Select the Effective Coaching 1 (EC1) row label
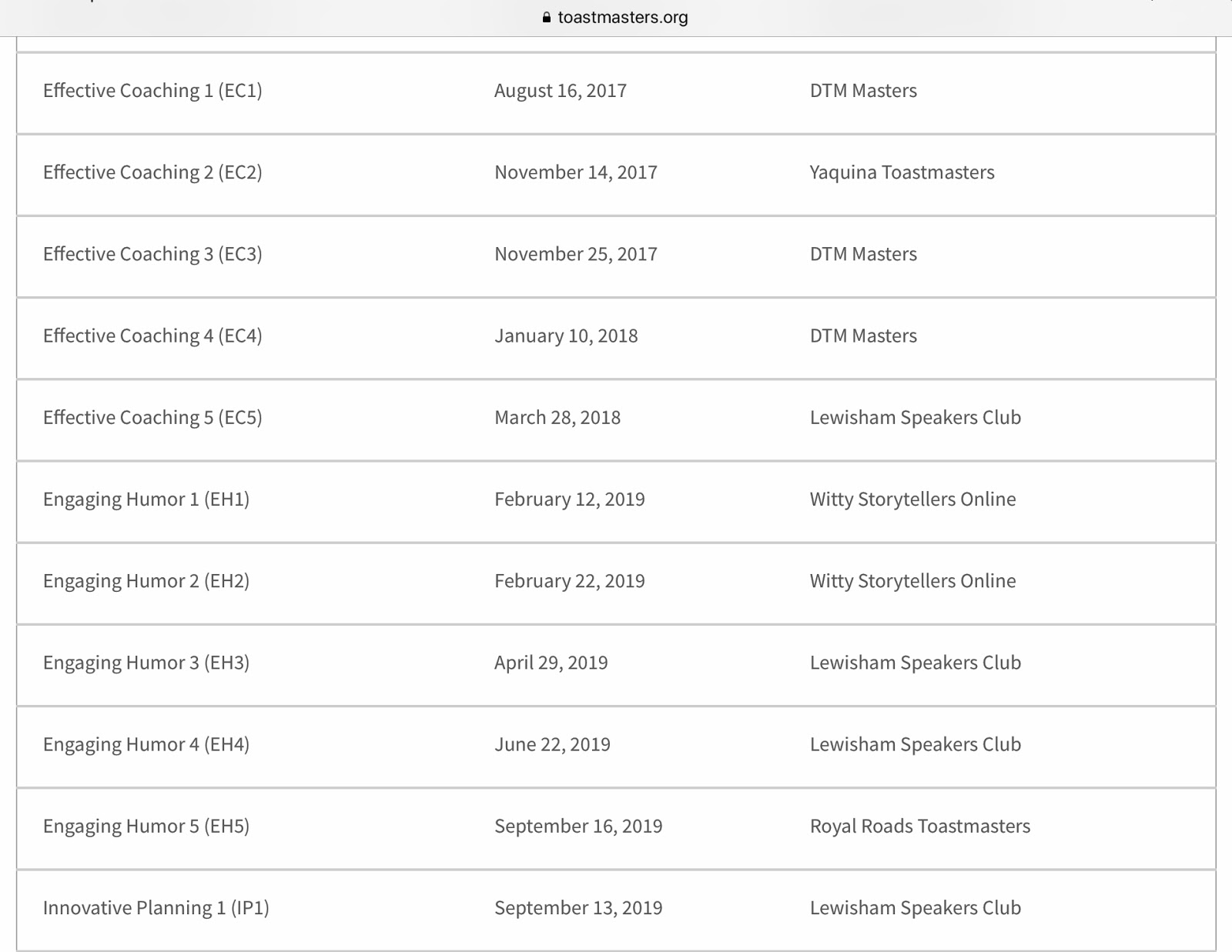The image size is (1232, 952). (x=152, y=91)
